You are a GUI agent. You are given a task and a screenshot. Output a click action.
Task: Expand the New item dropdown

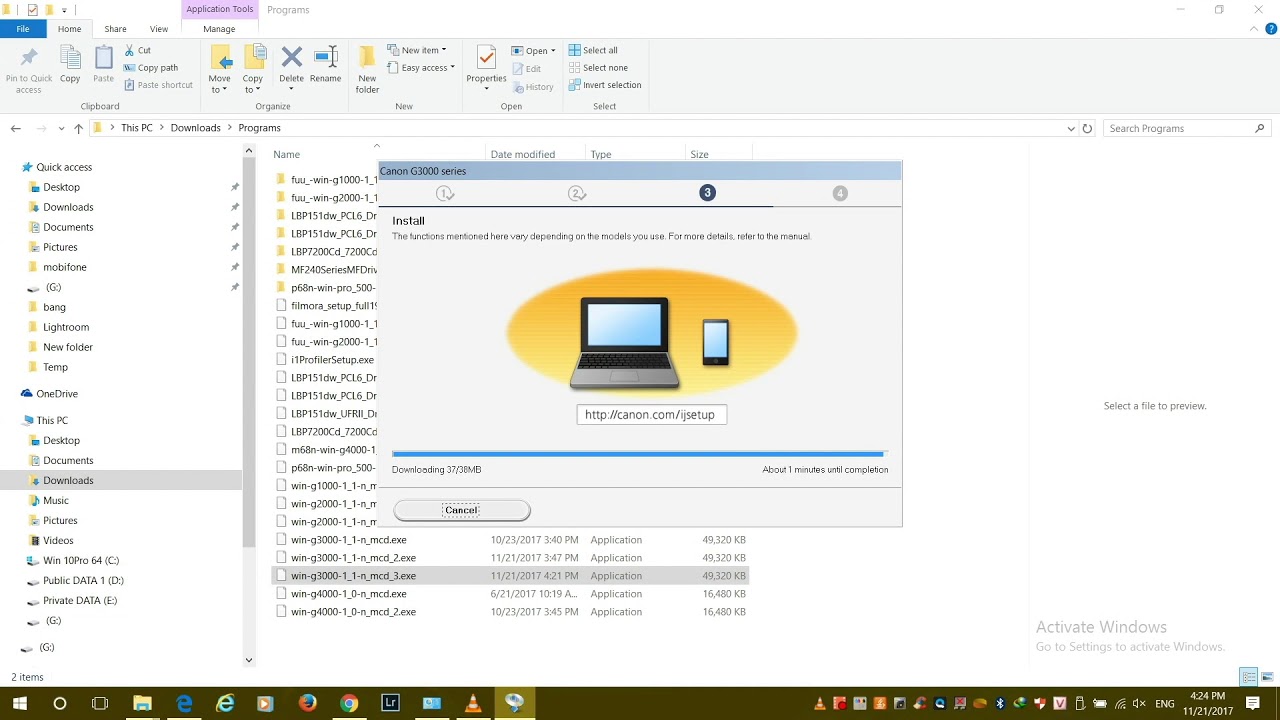click(423, 50)
